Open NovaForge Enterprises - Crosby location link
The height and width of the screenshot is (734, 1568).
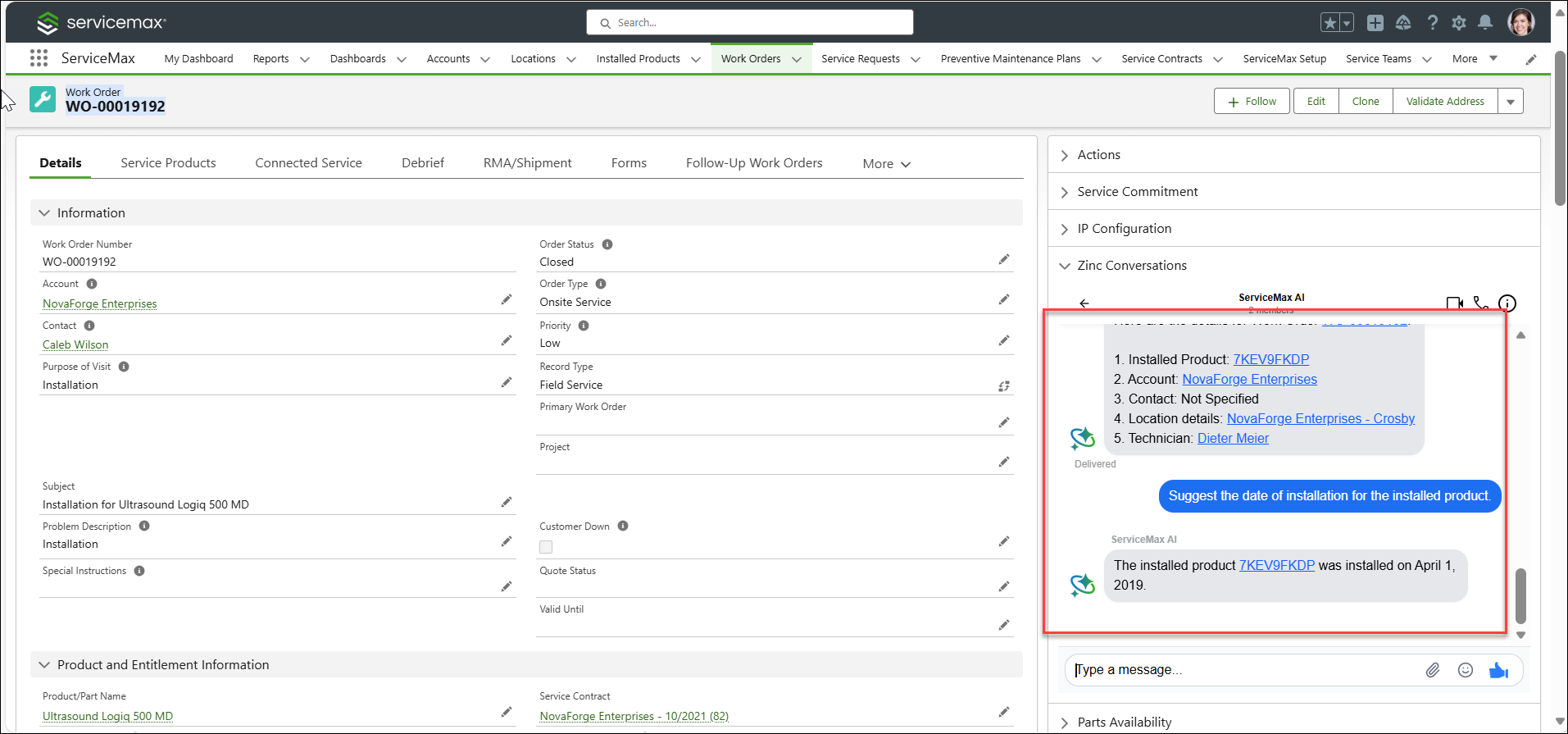click(1320, 419)
